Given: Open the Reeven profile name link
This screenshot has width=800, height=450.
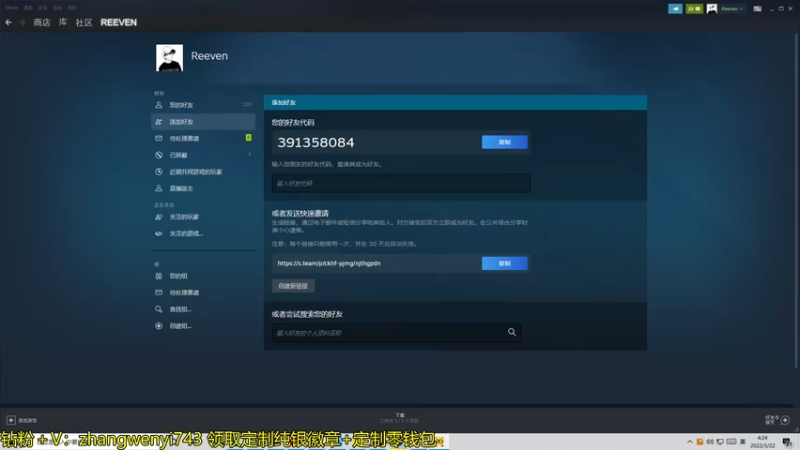Looking at the screenshot, I should click(209, 56).
